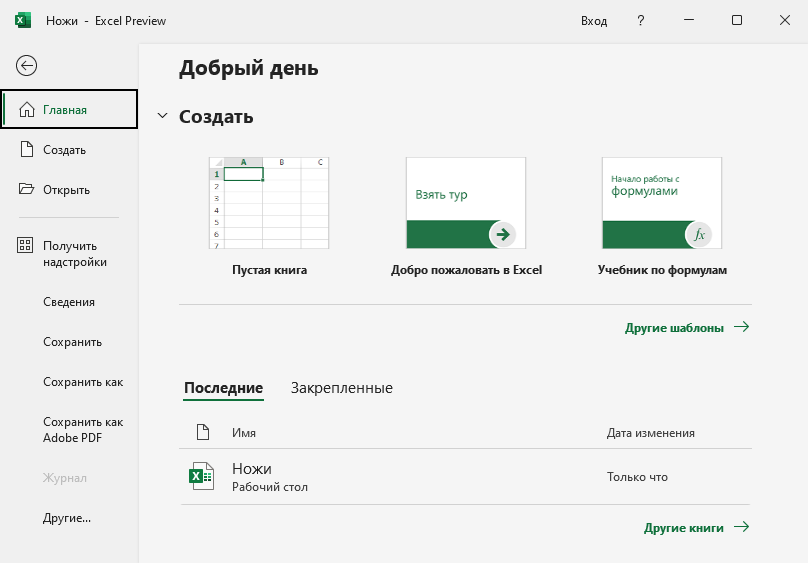Go back using the circled arrow icon
This screenshot has height=563, width=808.
(x=26, y=65)
